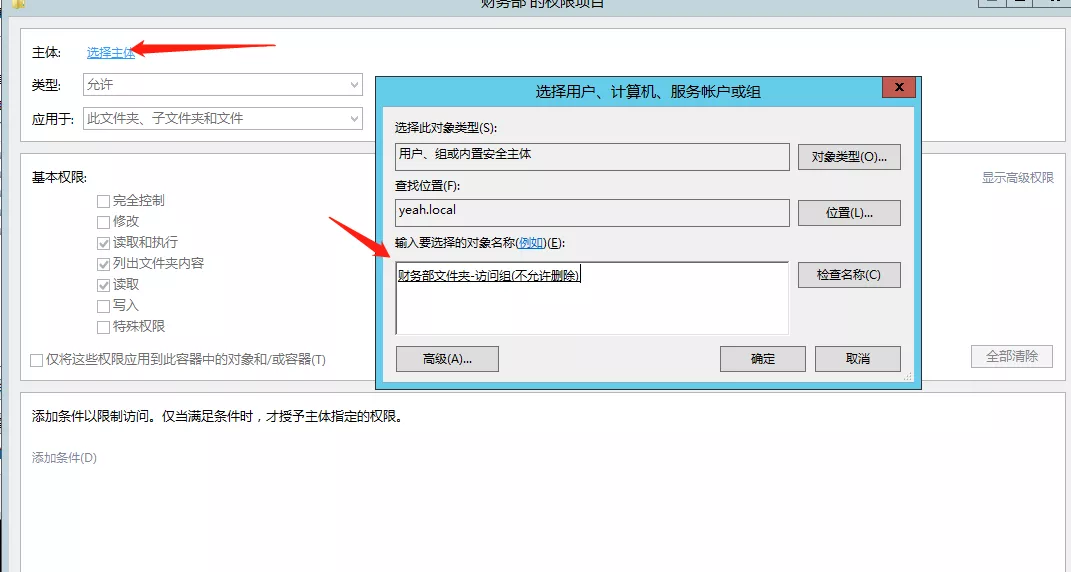1071x572 pixels.
Task: Confirm with the 确定 button
Action: click(762, 358)
